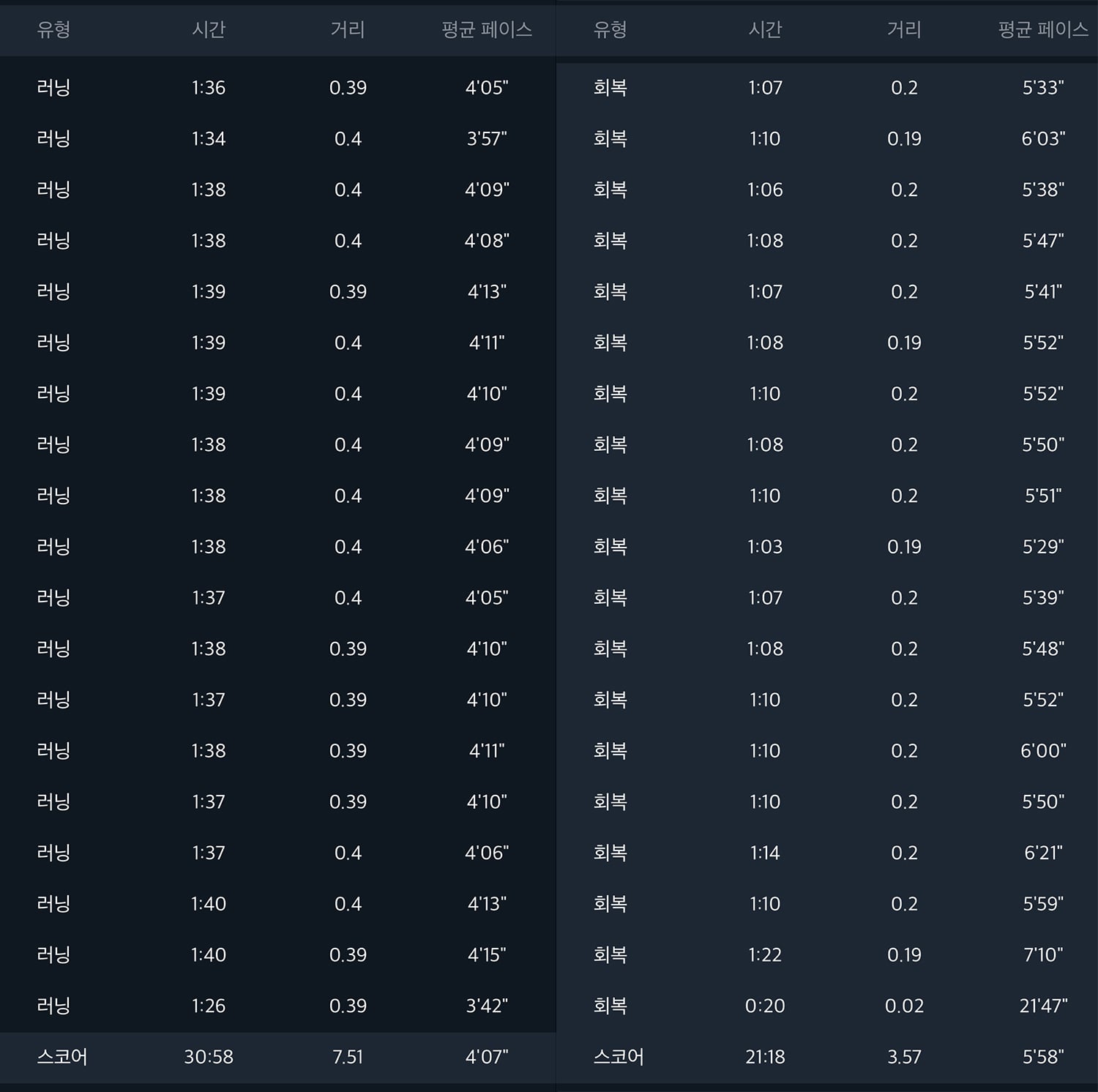Select the recovery lap with pace 6'03"
1098x1092 pixels.
pyautogui.click(x=827, y=138)
